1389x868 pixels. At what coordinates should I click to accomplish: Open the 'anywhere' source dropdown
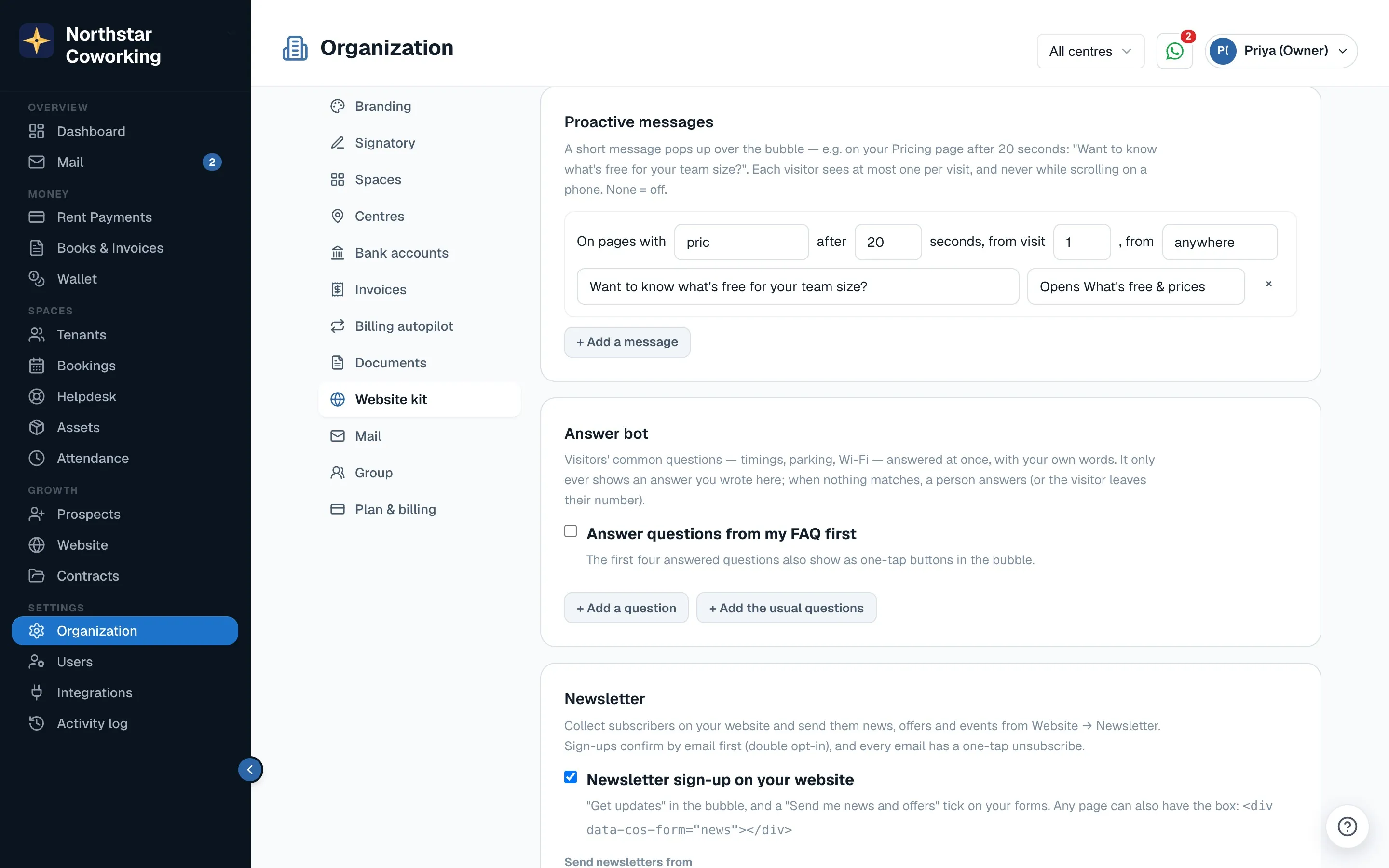click(1220, 242)
